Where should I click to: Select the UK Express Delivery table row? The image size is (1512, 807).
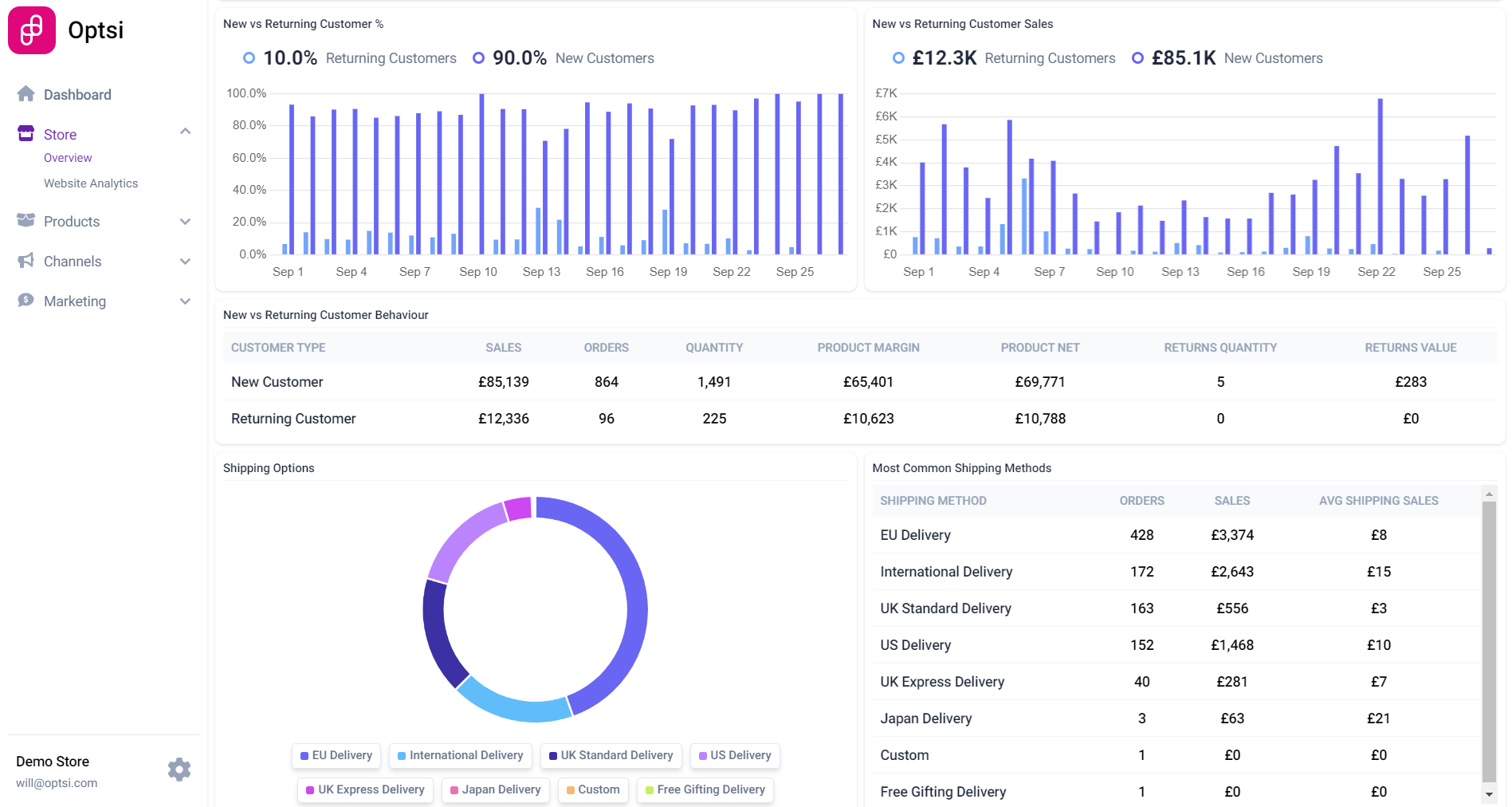(x=1176, y=682)
